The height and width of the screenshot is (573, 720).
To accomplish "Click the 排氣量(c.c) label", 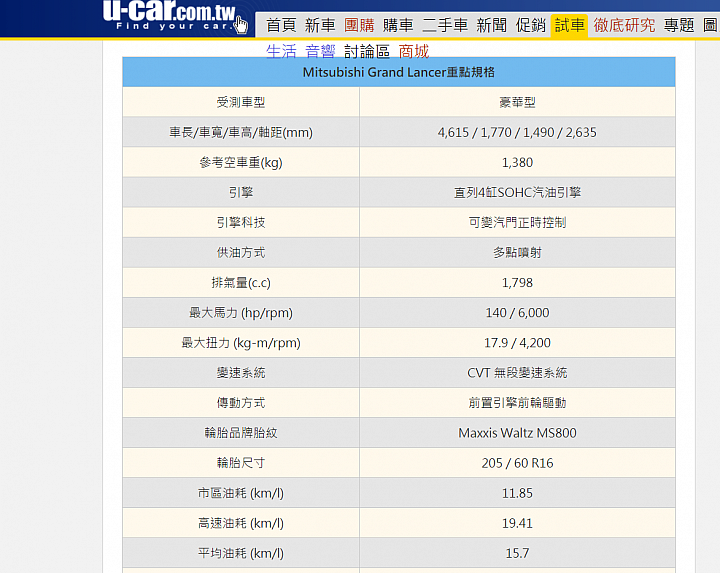I will point(241,283).
